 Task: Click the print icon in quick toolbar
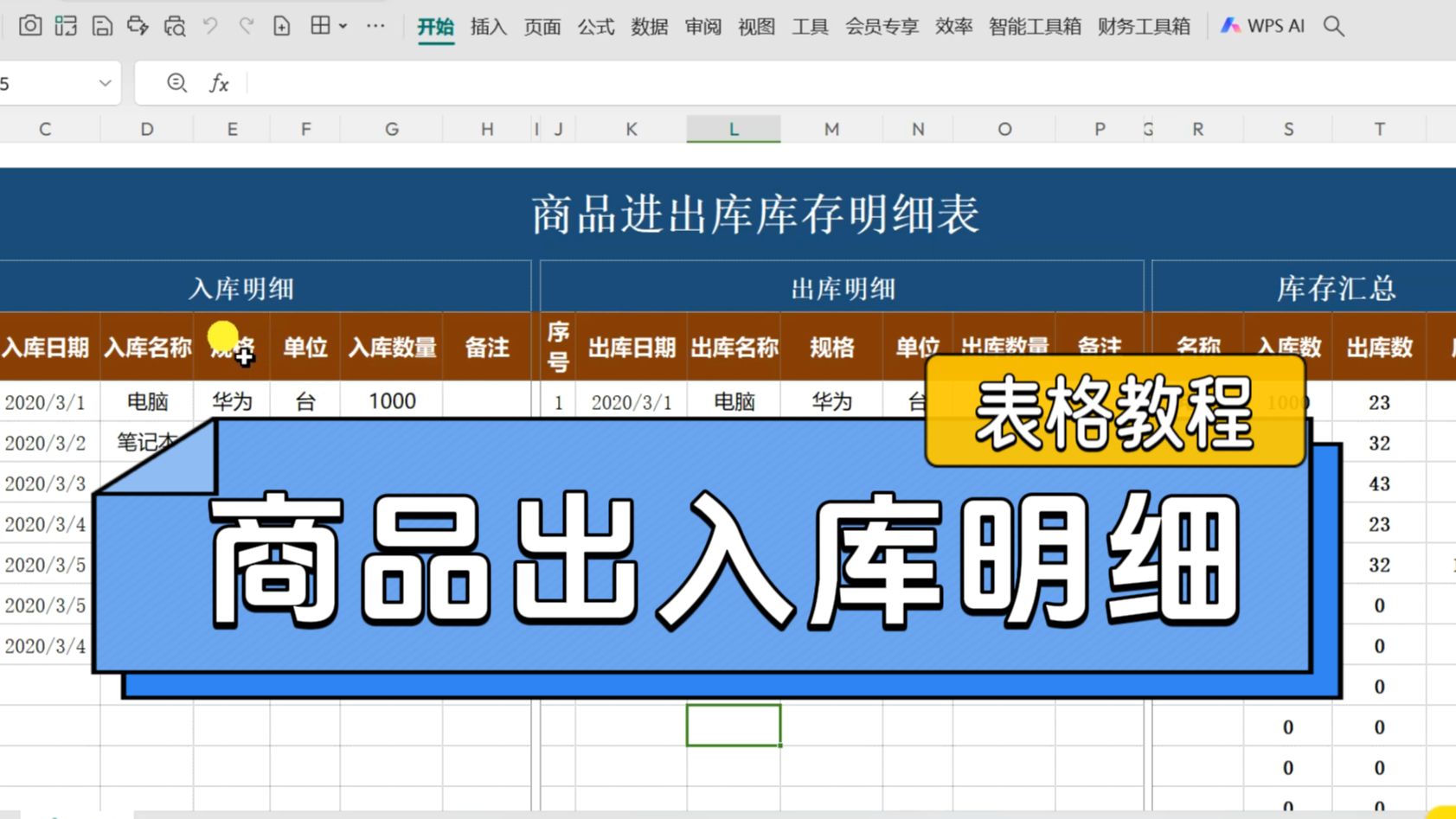(138, 26)
